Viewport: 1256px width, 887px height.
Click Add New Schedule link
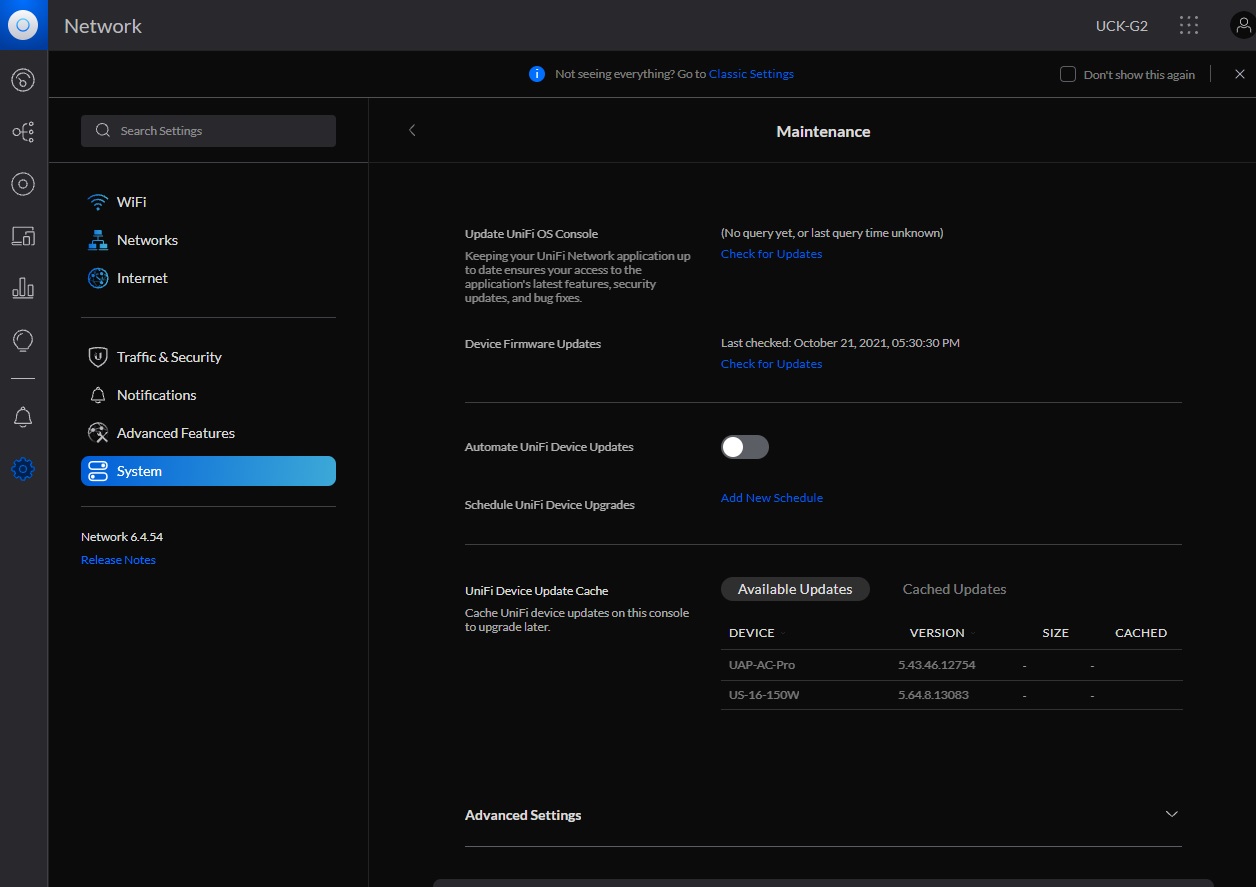point(771,498)
